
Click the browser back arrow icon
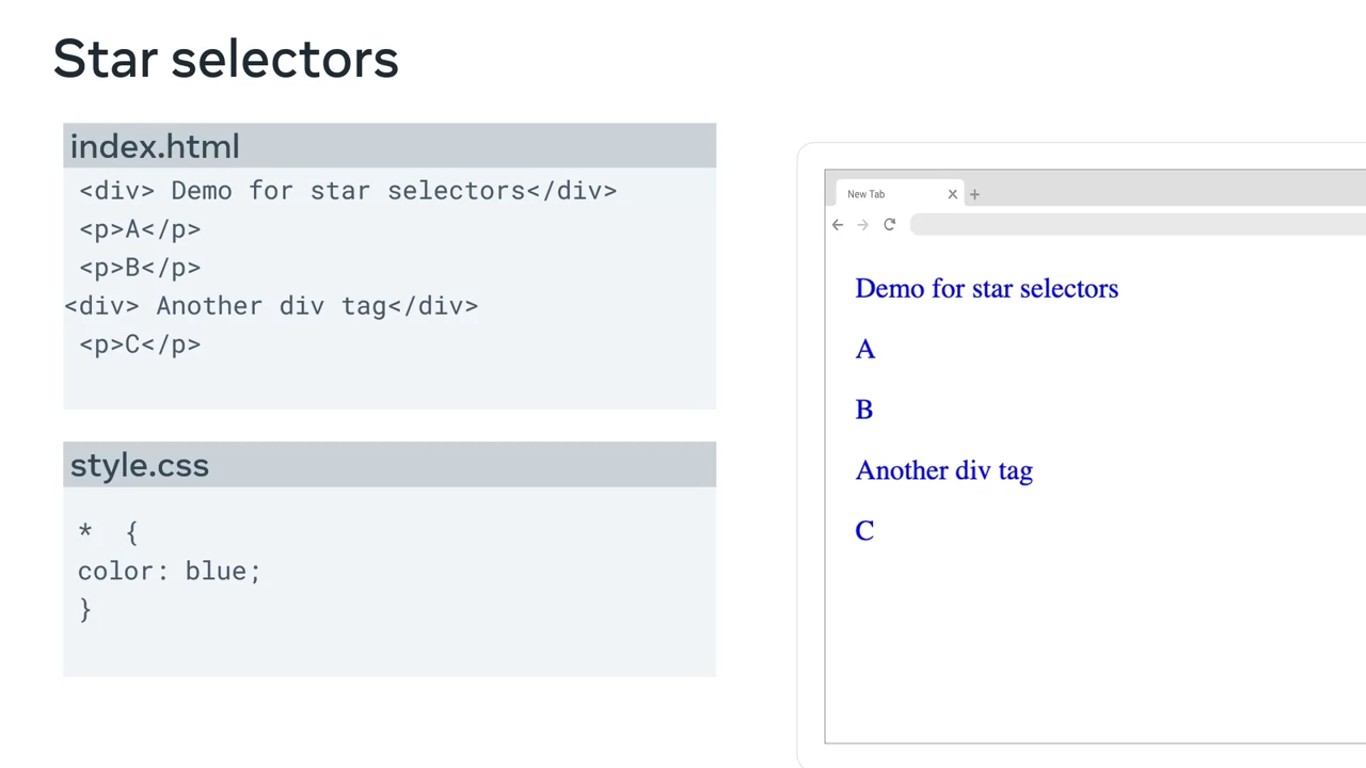[838, 225]
